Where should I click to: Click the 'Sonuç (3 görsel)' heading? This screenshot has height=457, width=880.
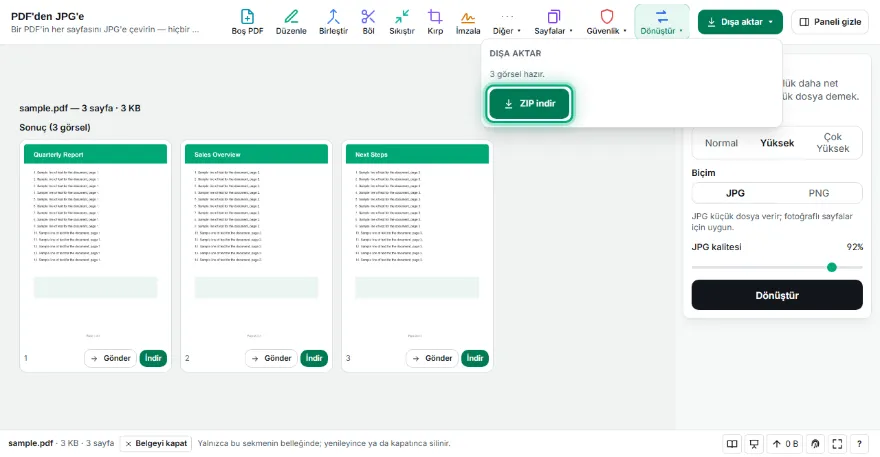click(55, 127)
